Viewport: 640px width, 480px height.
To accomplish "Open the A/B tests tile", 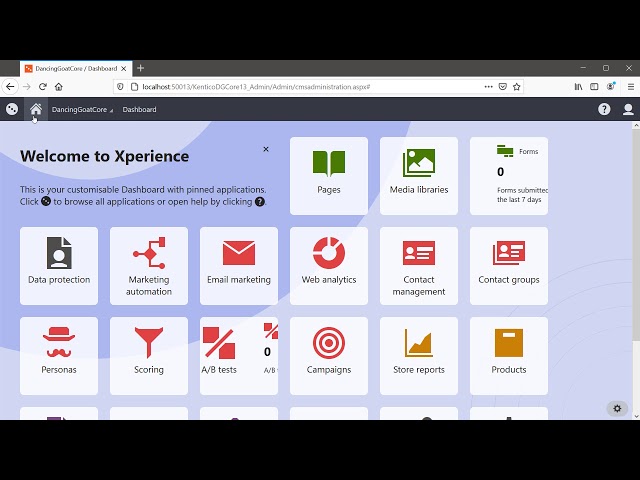I will [239, 356].
